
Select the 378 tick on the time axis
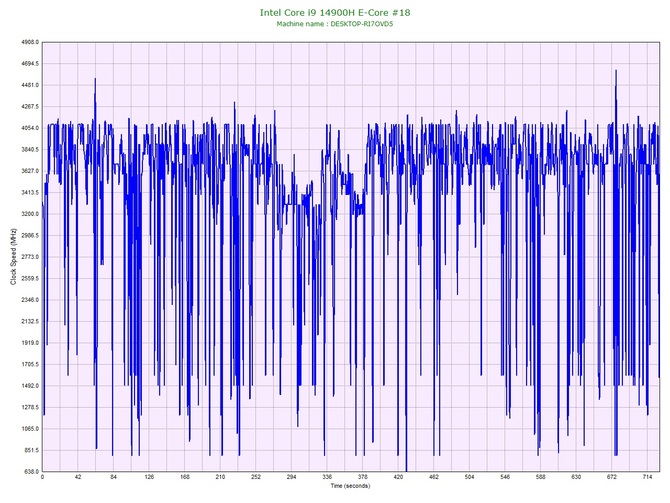[x=362, y=477]
